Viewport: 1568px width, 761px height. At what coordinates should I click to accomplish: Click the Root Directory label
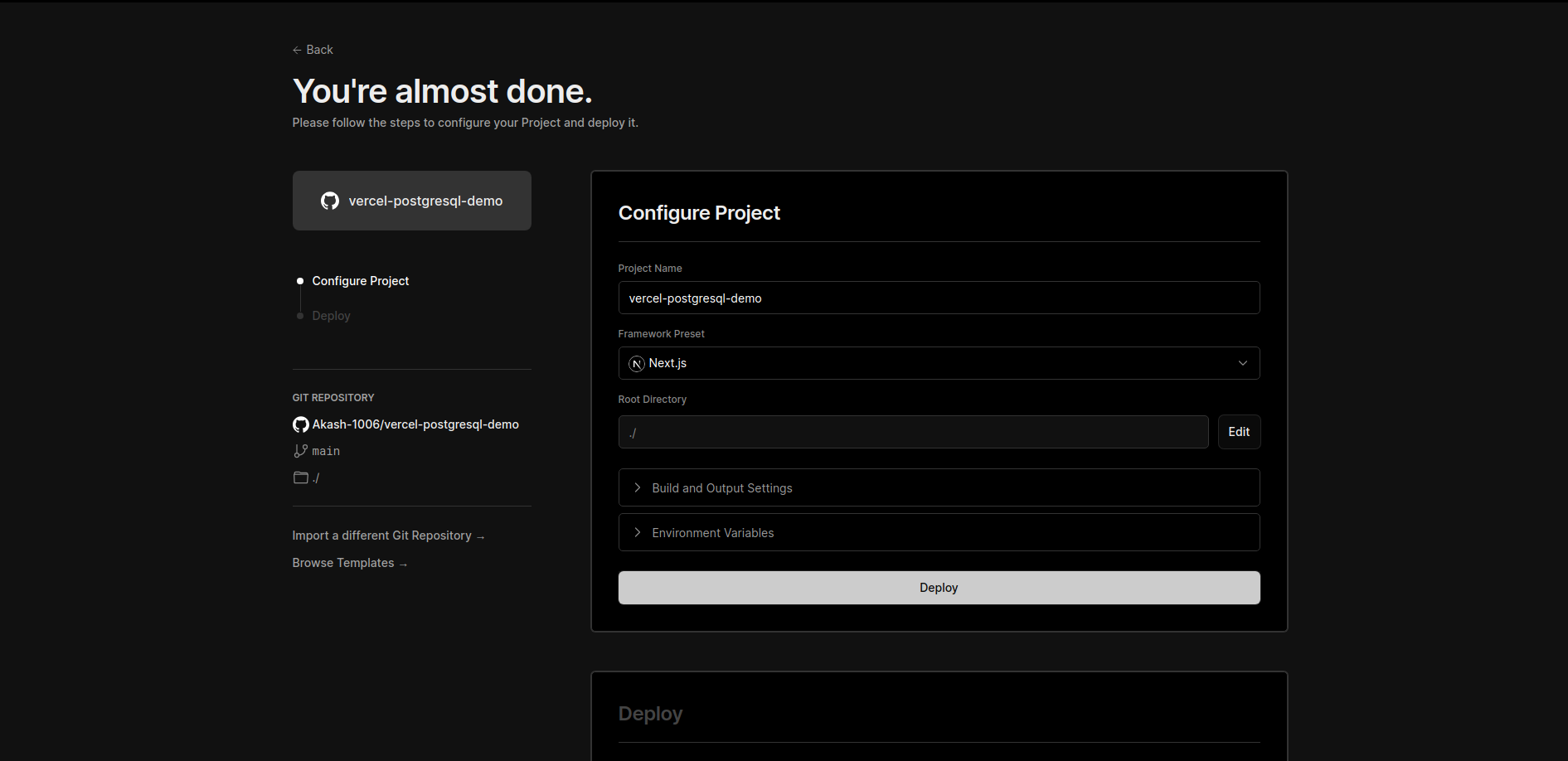tap(652, 400)
